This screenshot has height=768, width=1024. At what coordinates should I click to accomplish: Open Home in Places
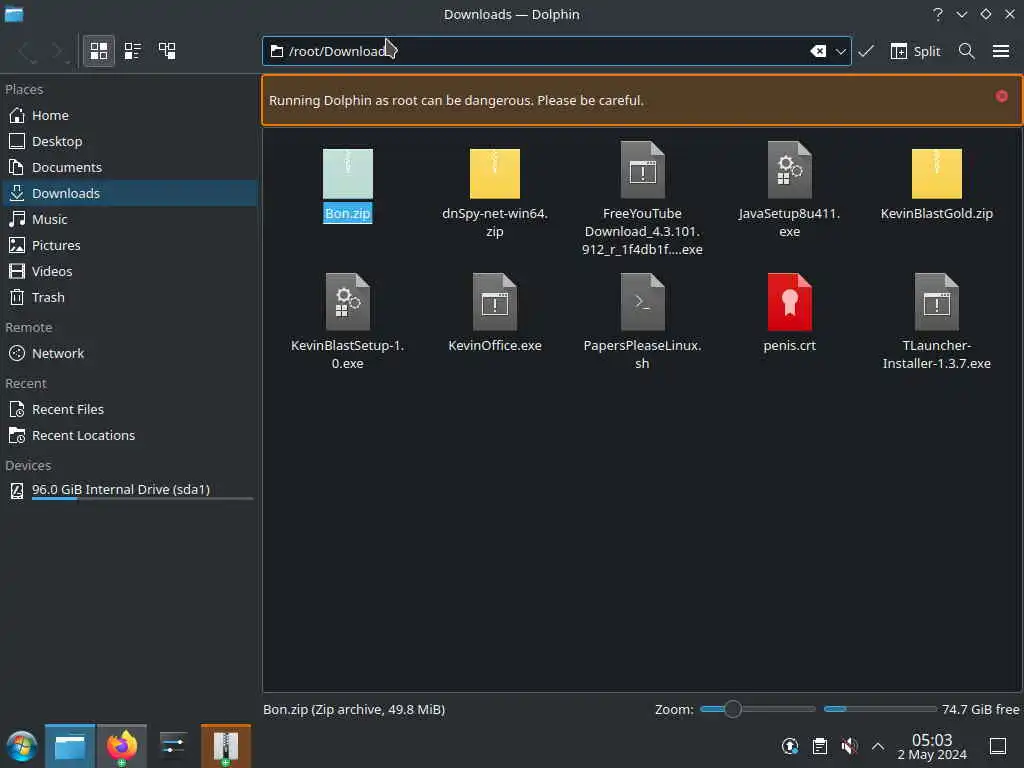(x=129, y=115)
